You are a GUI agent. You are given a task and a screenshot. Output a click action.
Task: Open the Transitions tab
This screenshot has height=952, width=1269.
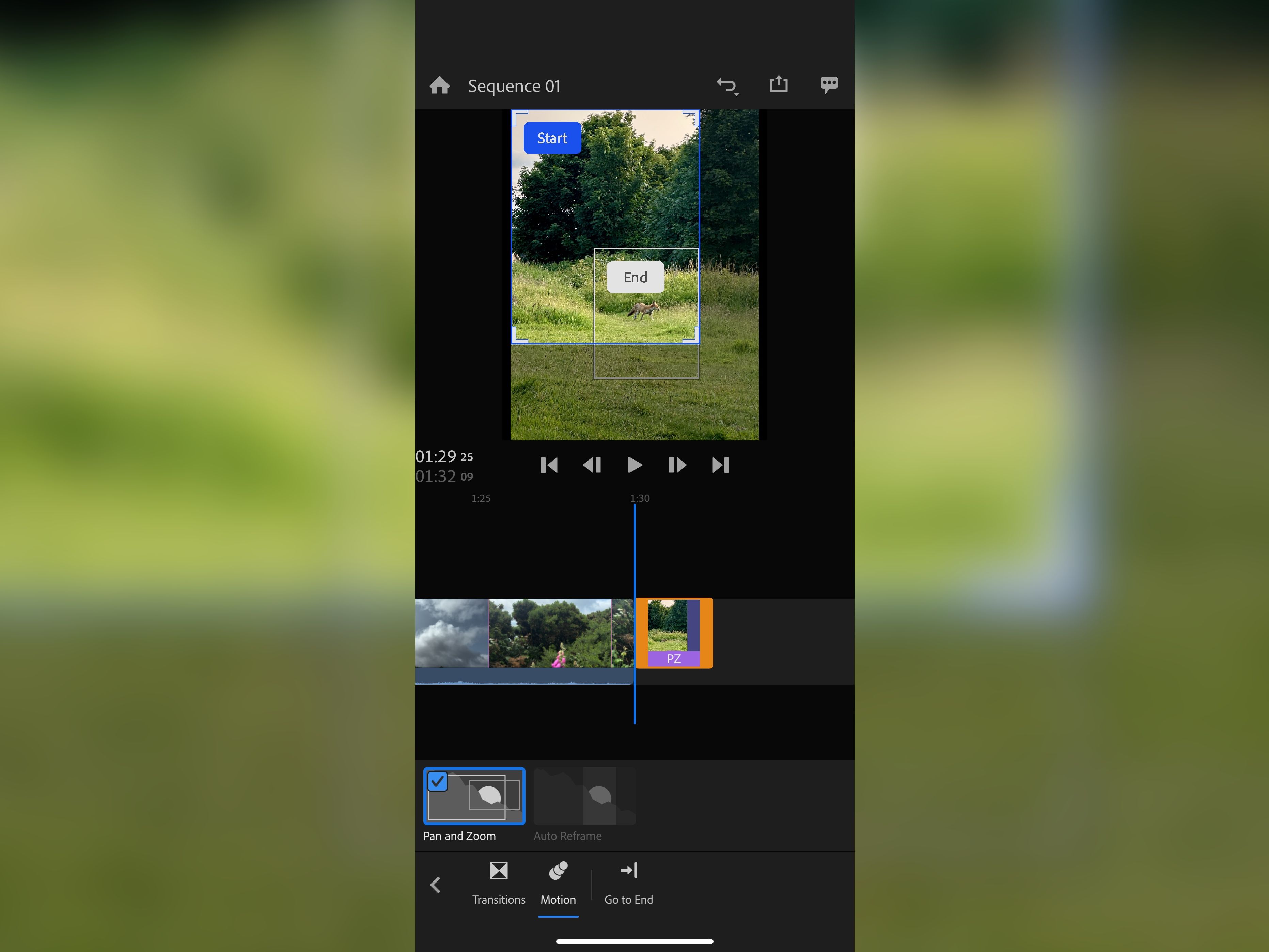[499, 899]
